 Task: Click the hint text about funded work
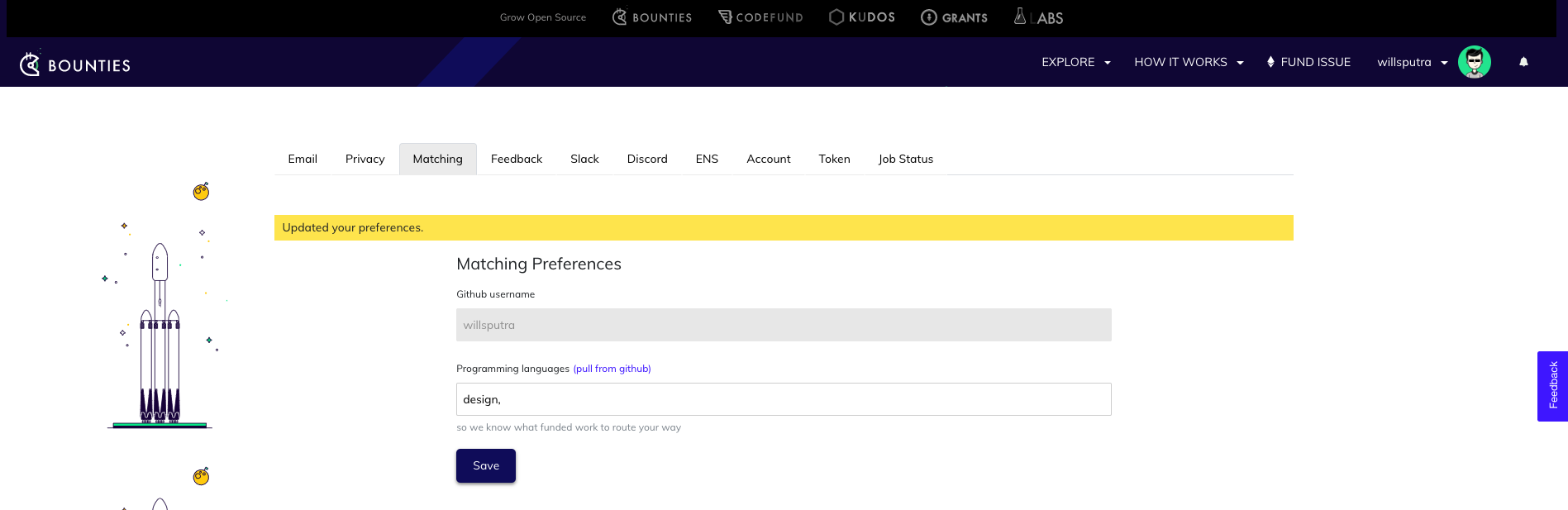click(569, 427)
